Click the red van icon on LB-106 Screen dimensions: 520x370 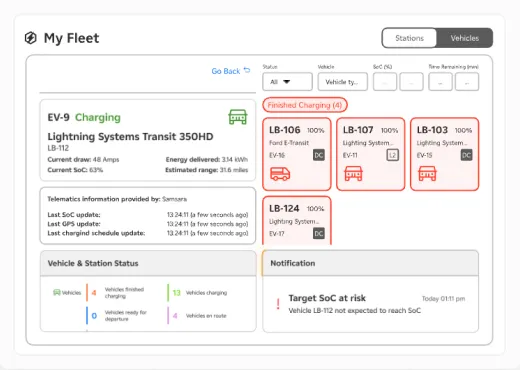(x=280, y=174)
